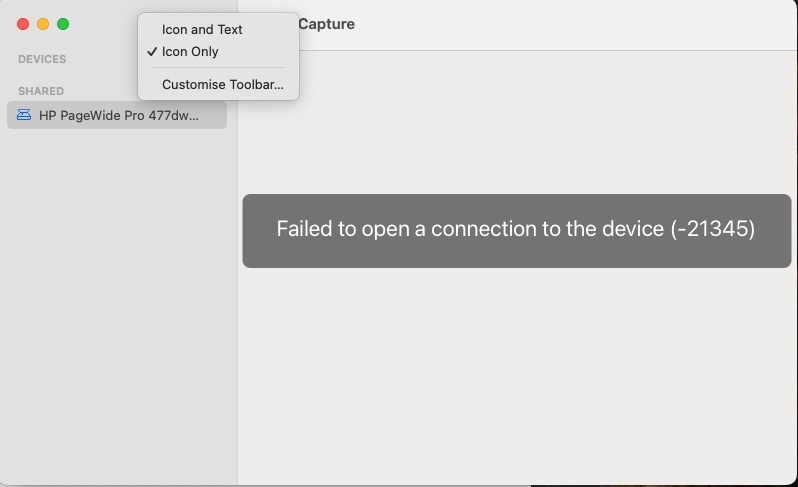Click the separator line above Customise Toolbar

218,67
